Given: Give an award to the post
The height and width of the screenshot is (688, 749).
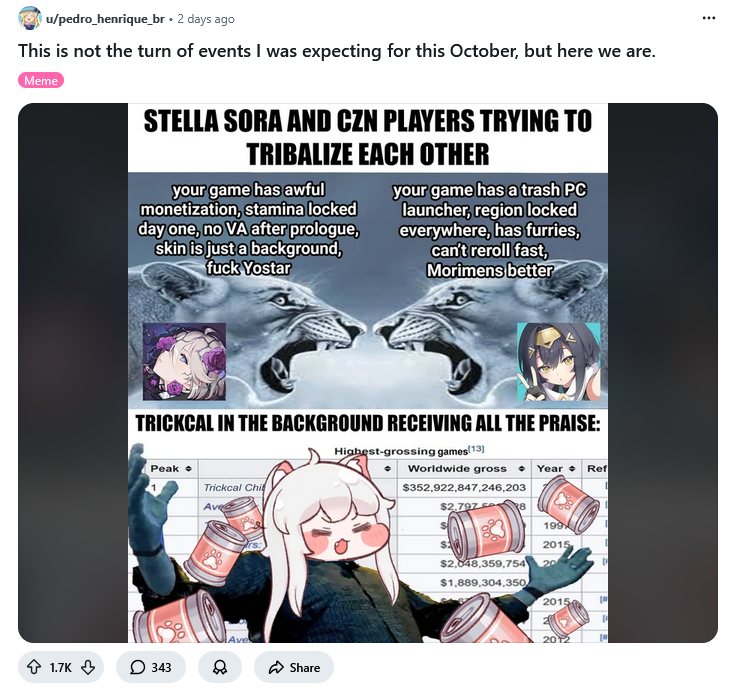Looking at the screenshot, I should point(220,667).
